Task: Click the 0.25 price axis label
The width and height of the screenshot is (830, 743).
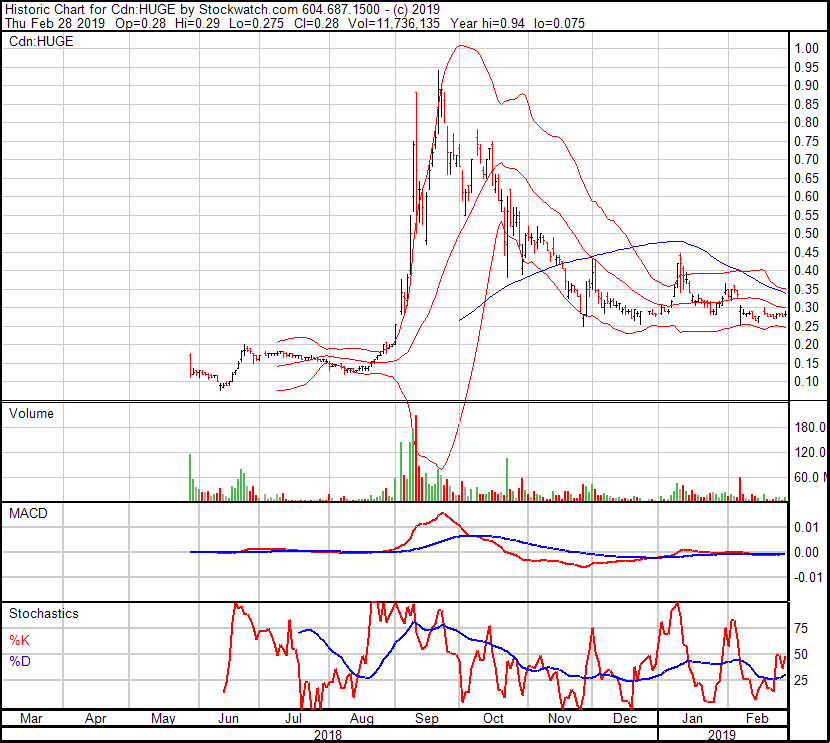Action: 807,327
